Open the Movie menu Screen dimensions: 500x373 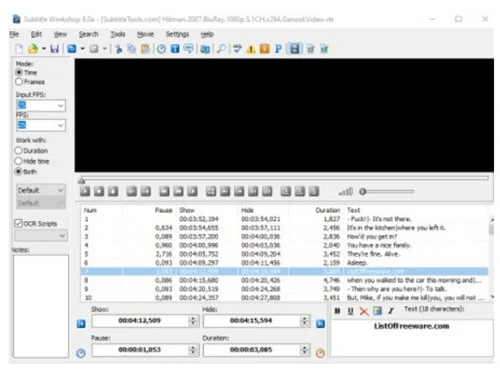click(x=145, y=34)
